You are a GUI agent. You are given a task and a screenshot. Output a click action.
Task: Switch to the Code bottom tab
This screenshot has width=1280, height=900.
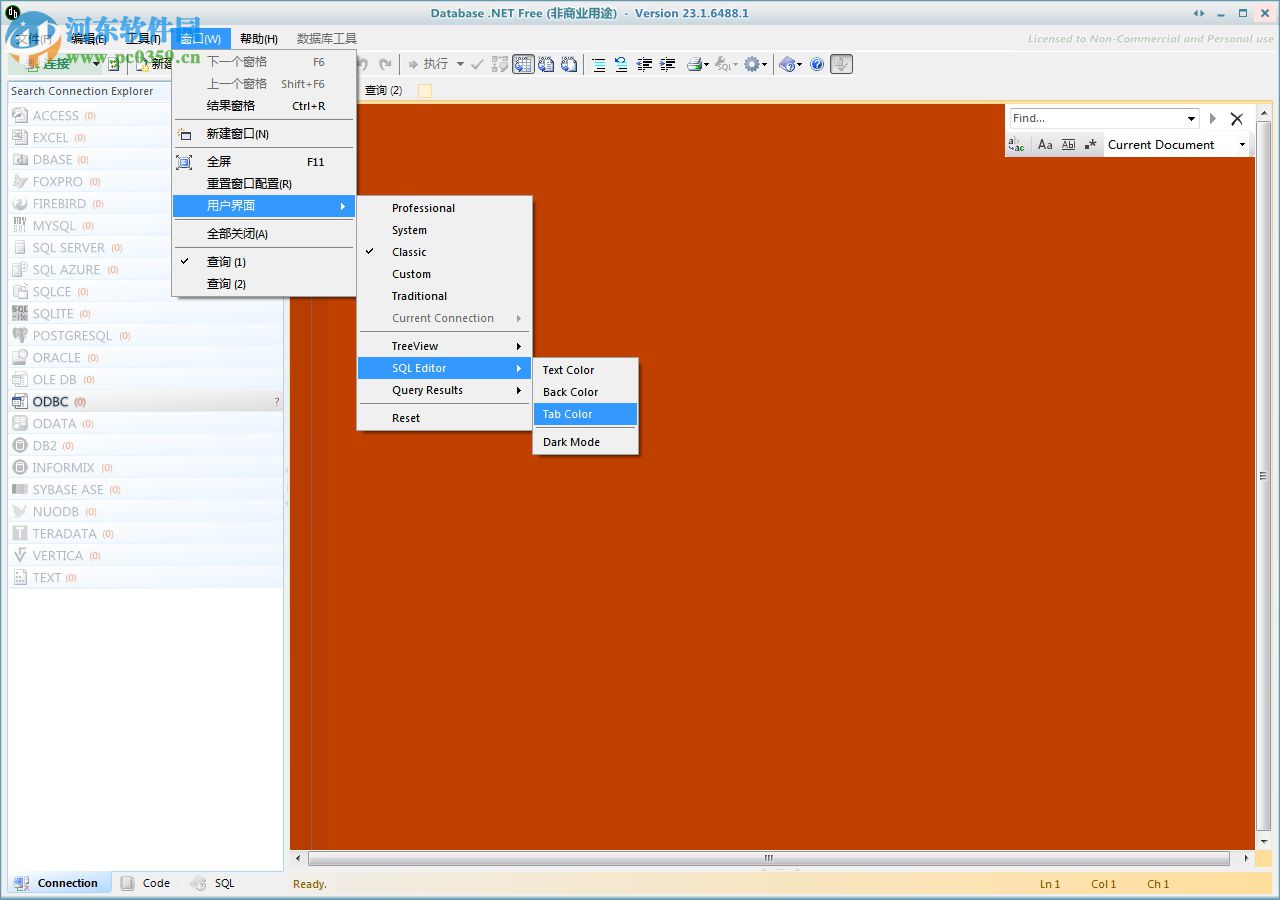pos(146,883)
